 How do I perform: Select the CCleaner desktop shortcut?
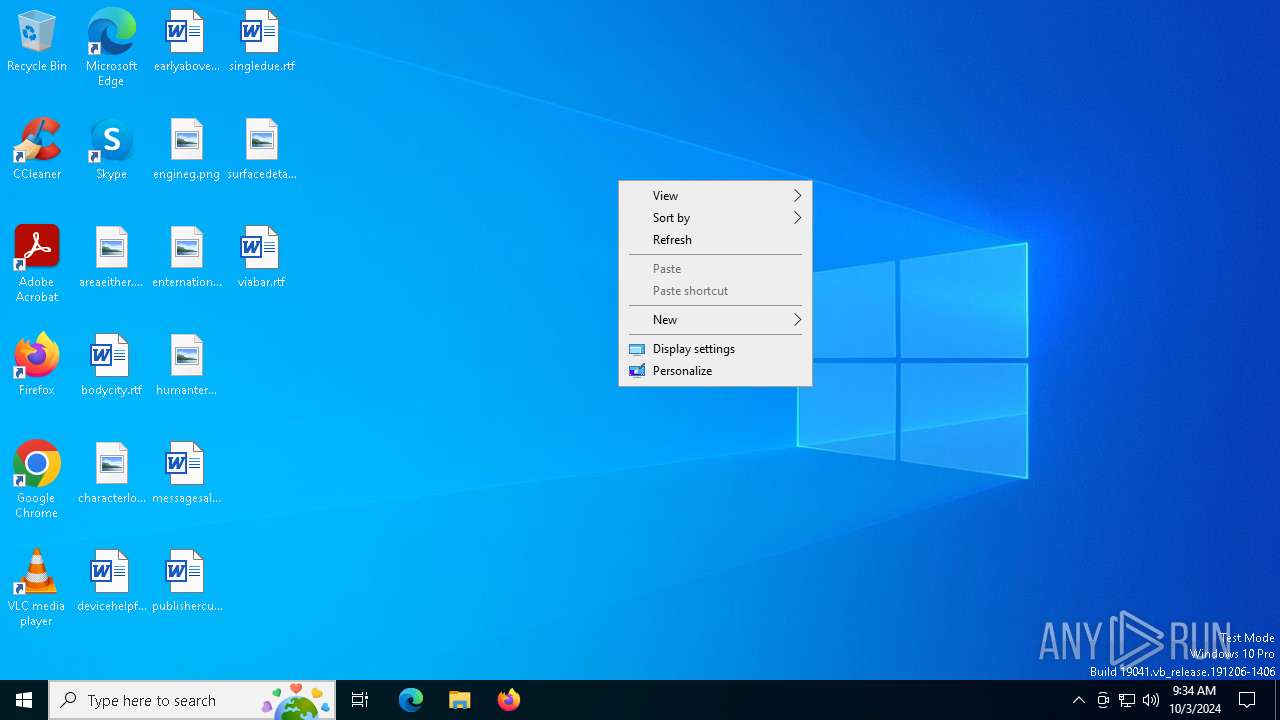coord(37,150)
